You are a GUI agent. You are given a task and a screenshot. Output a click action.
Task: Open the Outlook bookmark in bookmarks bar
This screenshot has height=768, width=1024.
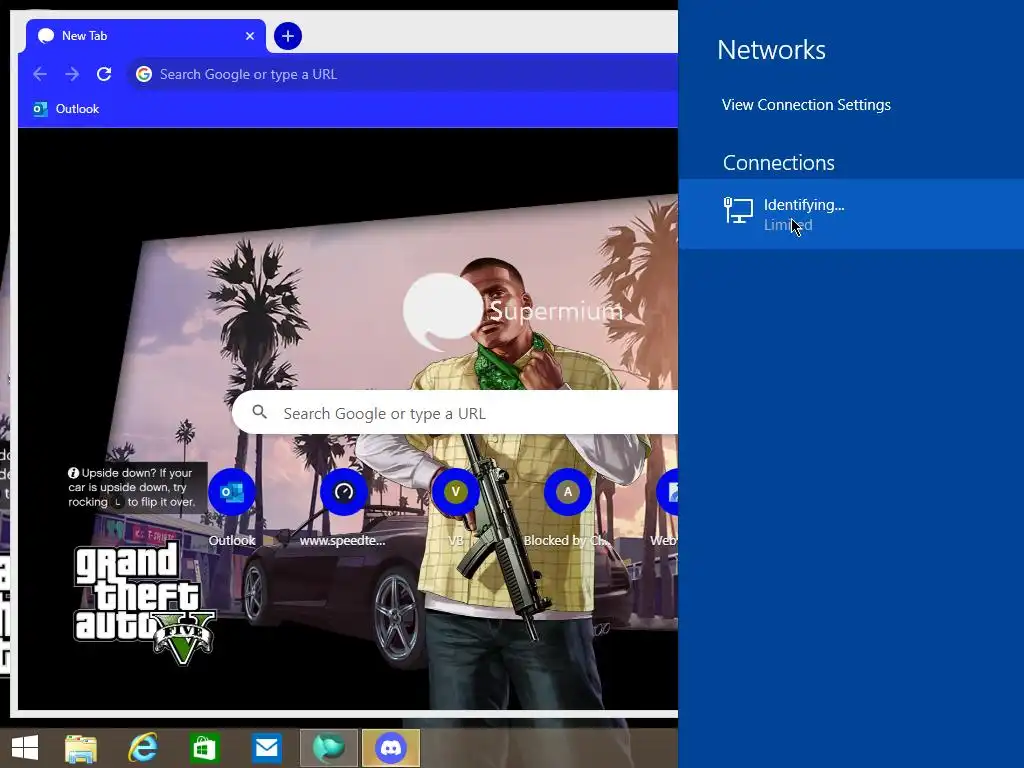point(66,109)
